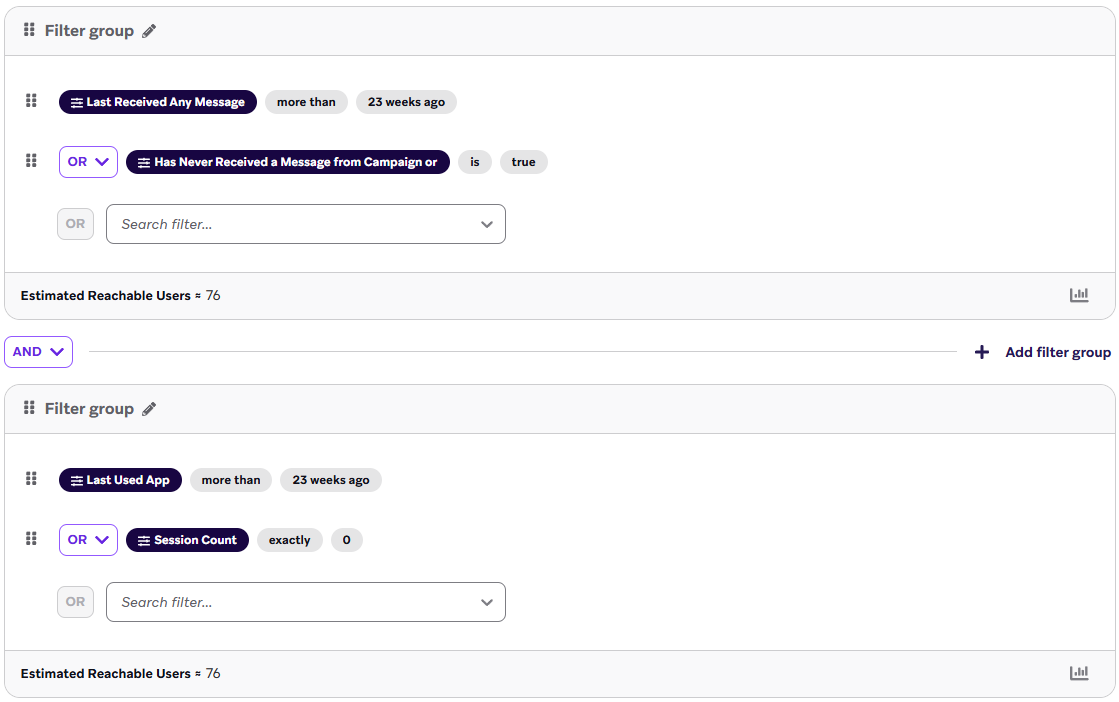Open AND operator dropdown between filter groups
Image resolution: width=1119 pixels, height=702 pixels.
click(x=38, y=352)
